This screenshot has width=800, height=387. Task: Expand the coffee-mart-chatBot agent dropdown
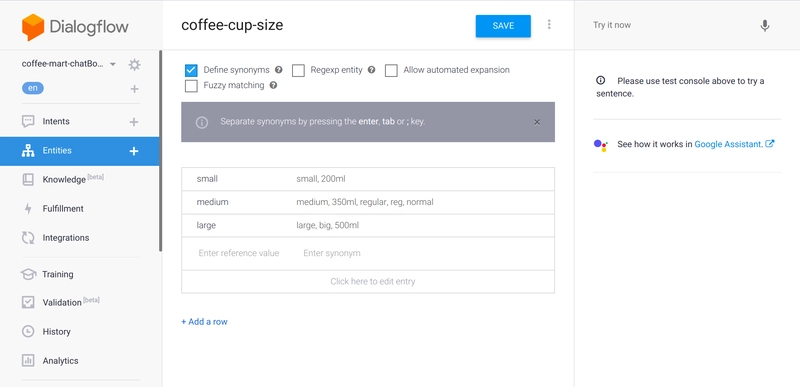click(113, 64)
